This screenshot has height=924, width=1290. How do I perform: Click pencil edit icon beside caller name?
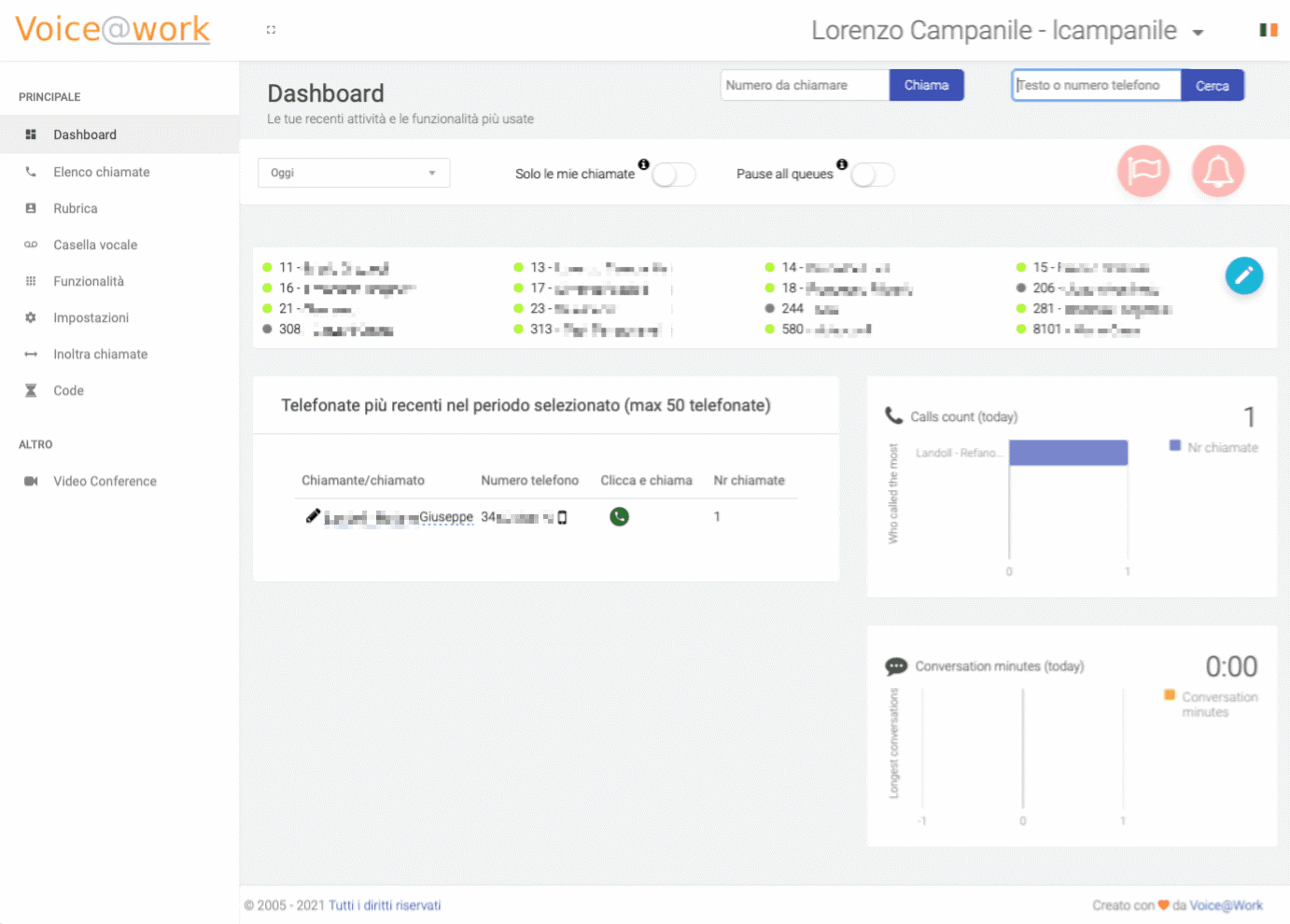pos(314,516)
